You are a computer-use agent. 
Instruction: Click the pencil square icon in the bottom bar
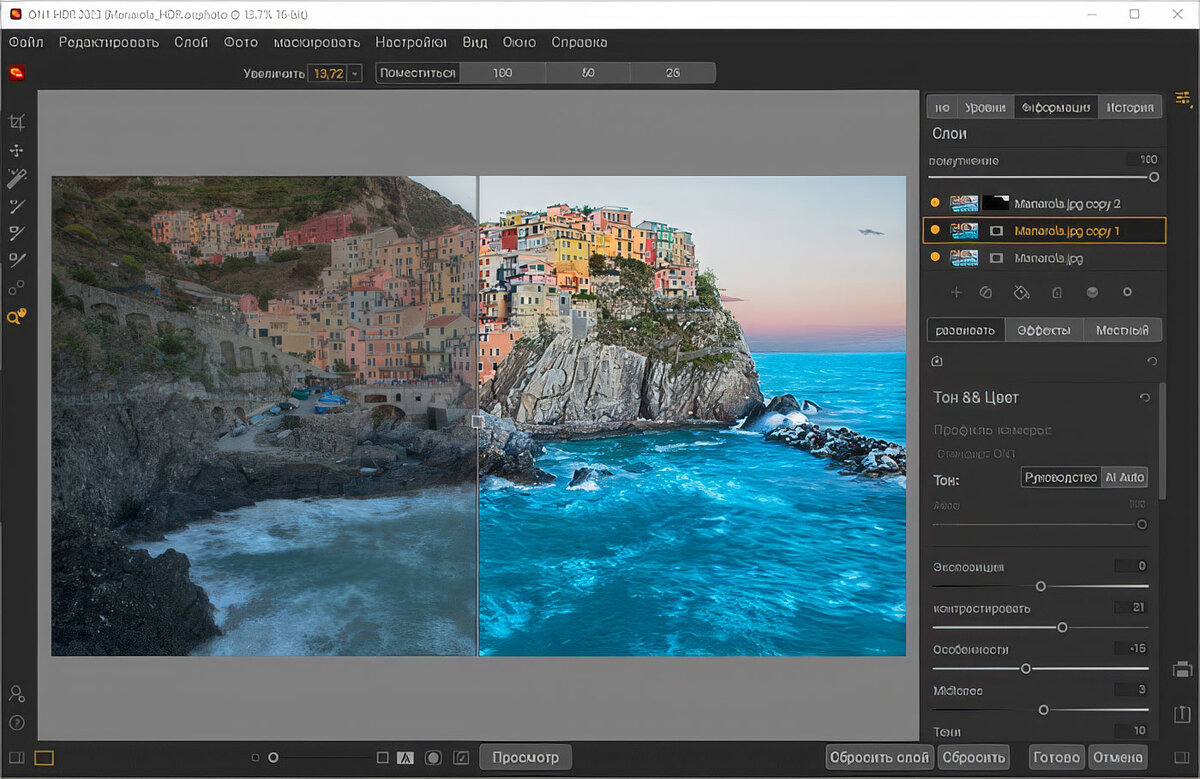click(461, 757)
